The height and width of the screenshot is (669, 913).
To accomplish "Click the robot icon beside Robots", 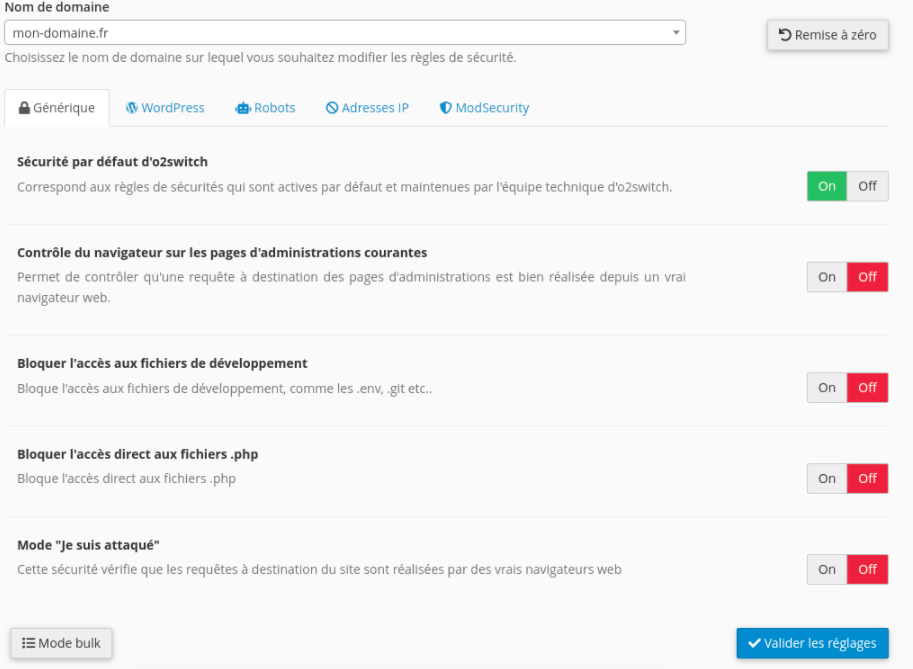I will tap(243, 108).
